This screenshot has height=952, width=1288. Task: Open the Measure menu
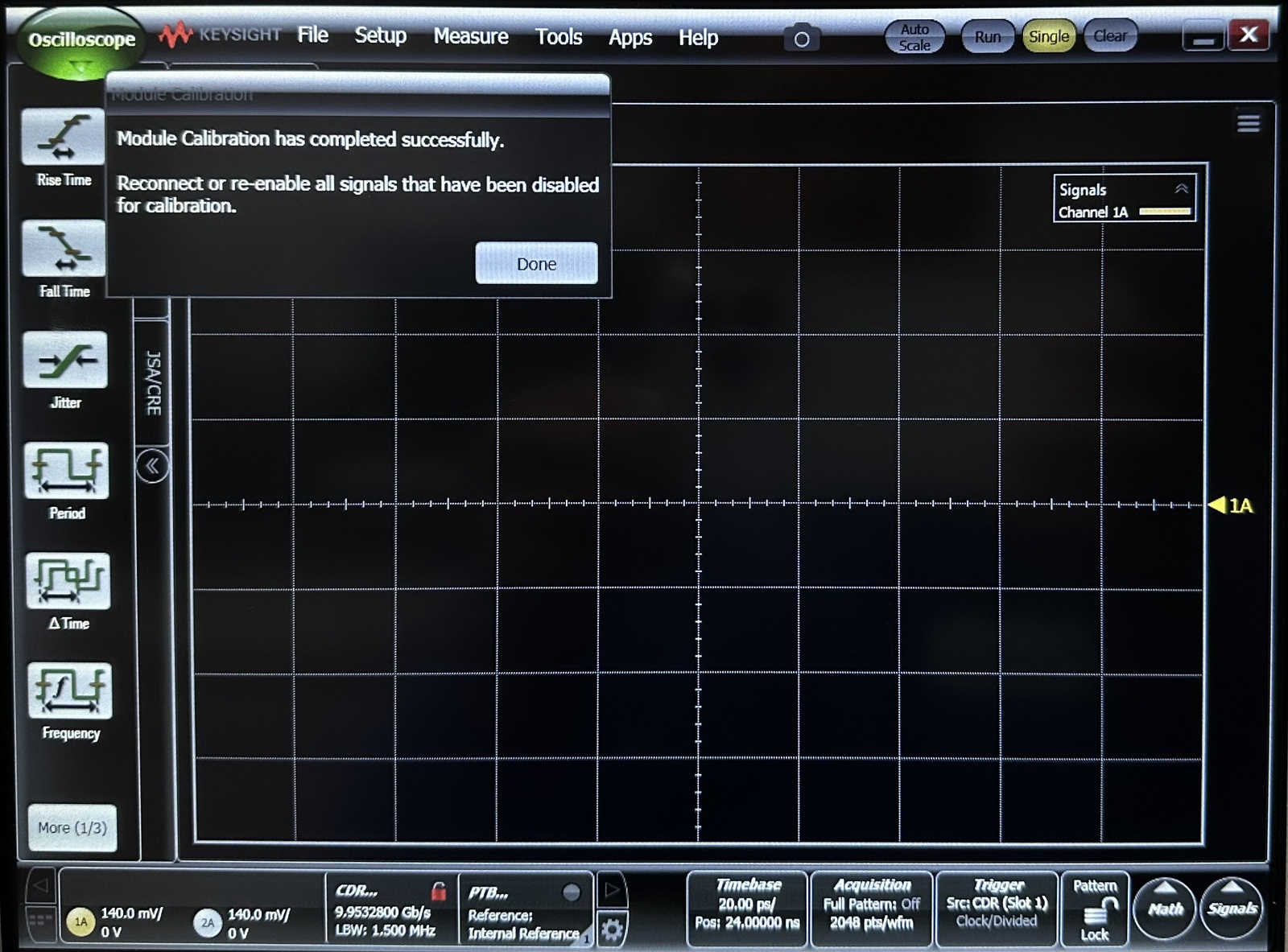click(x=470, y=36)
